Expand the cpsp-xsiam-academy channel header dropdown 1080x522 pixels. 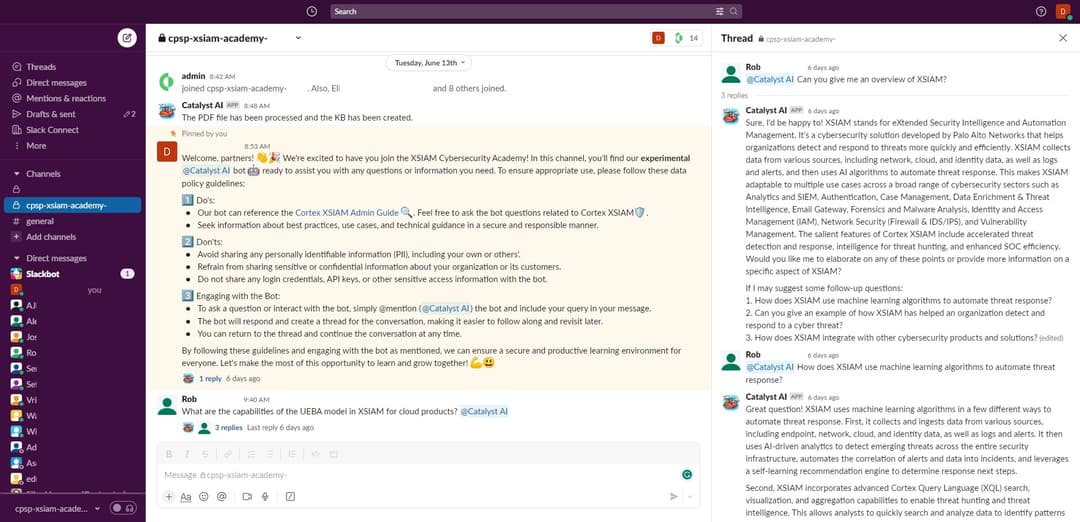(298, 38)
